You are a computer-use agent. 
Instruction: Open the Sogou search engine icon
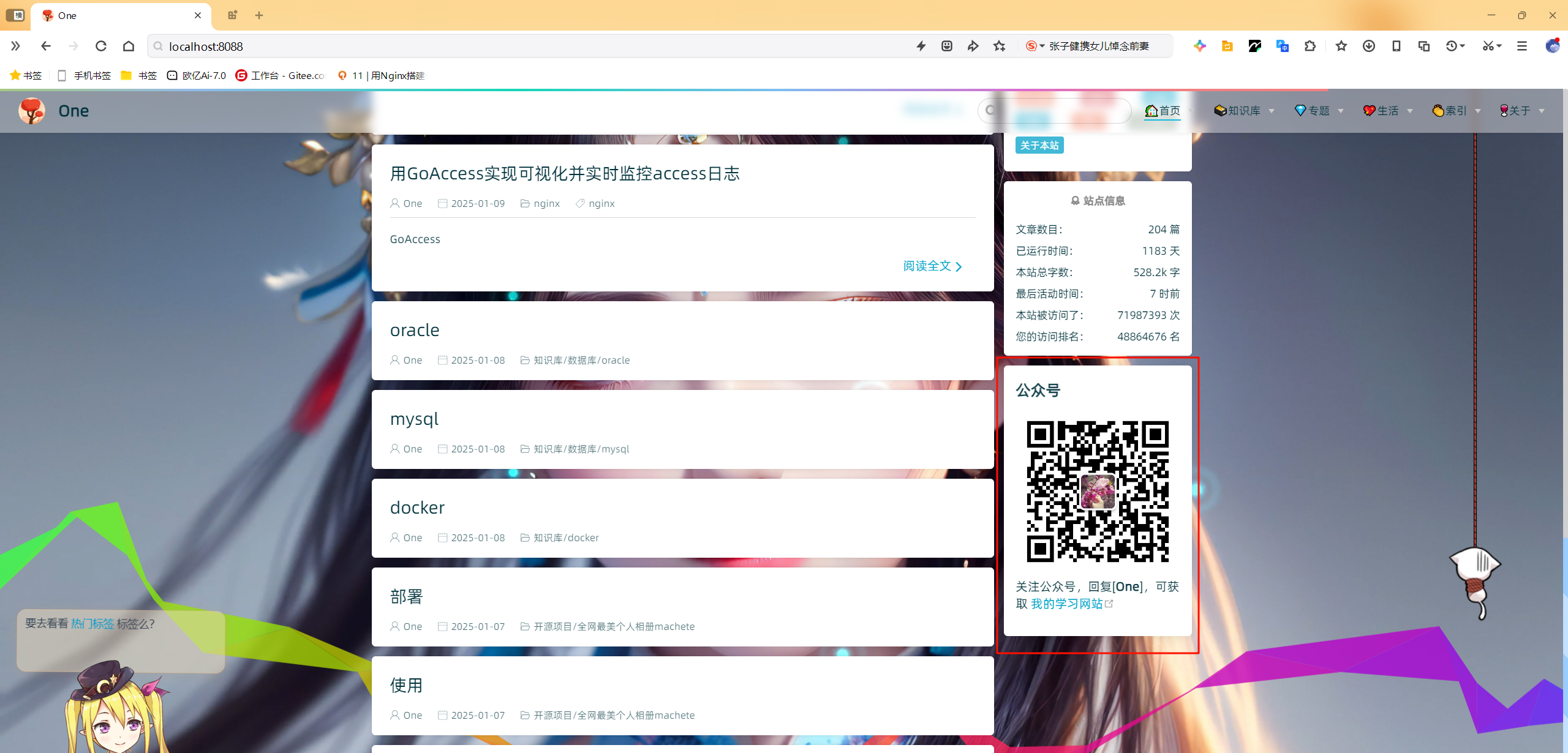(1031, 46)
